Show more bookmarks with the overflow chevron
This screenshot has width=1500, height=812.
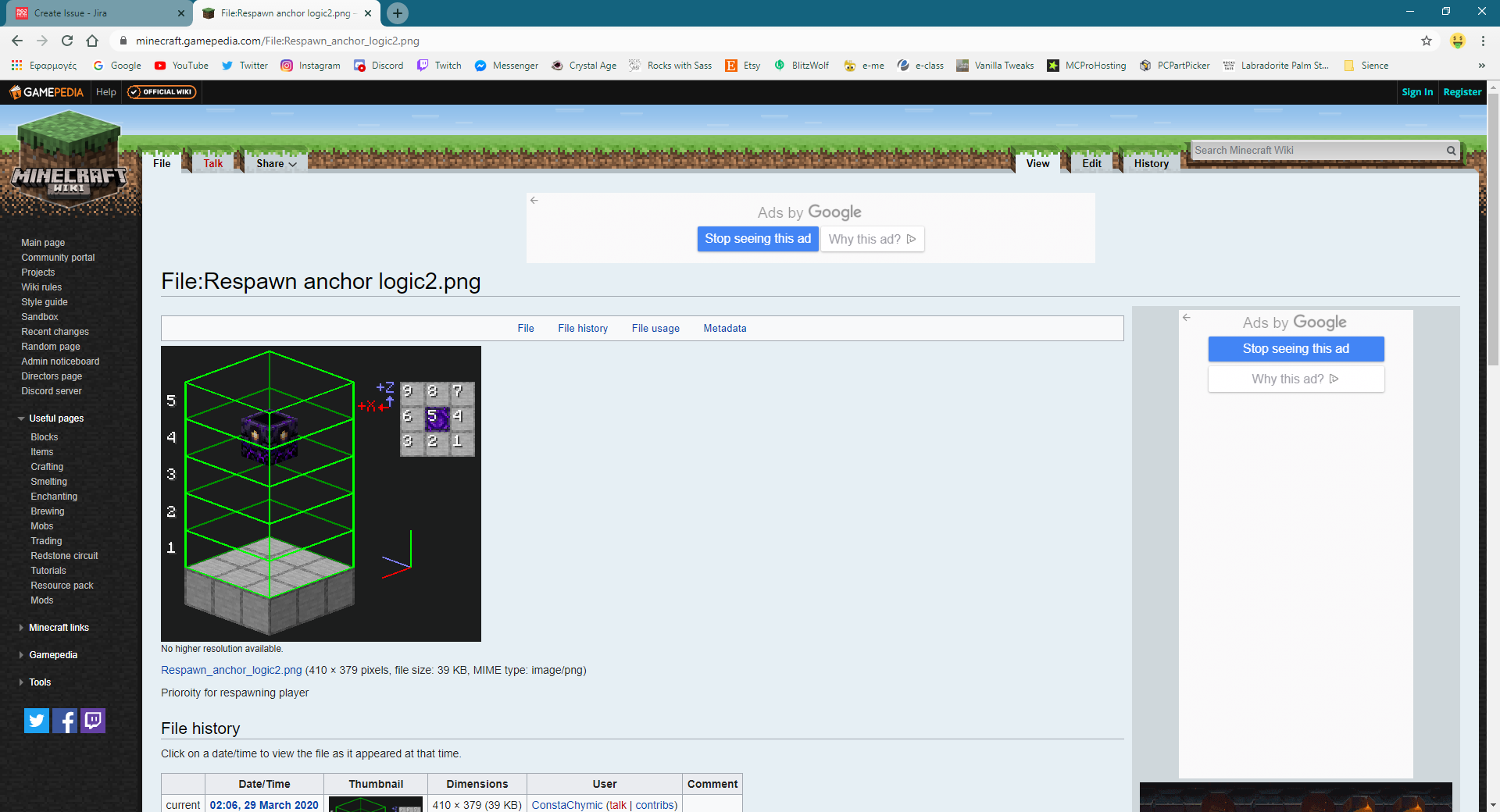pos(1482,66)
